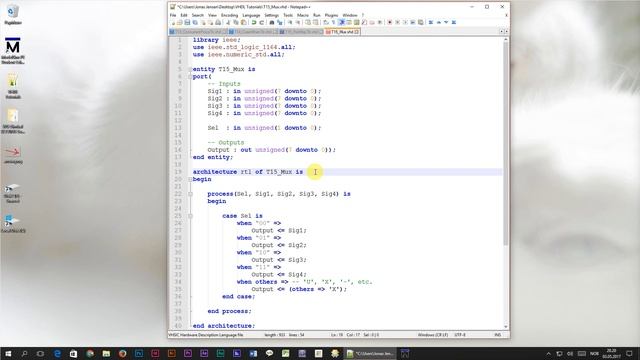Click the '-- Outputs' comment line
This screenshot has width=640, height=360.
tap(226, 142)
